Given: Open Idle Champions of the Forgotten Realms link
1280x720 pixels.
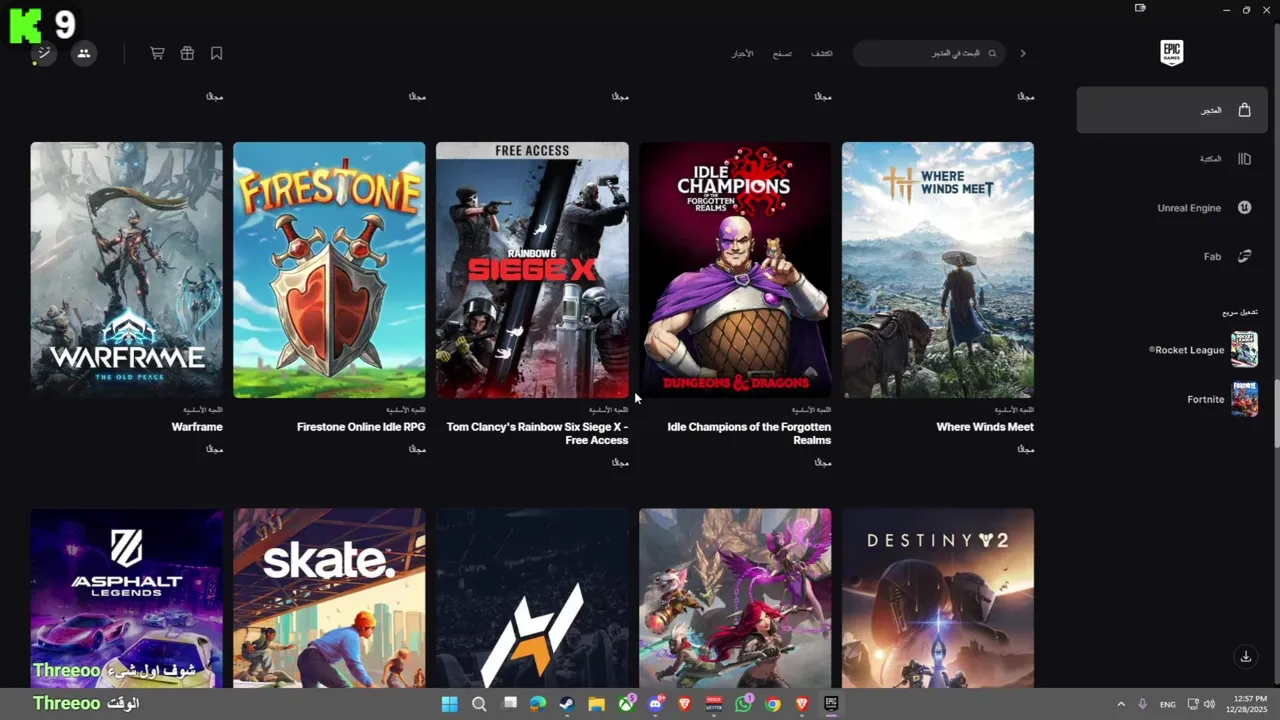Looking at the screenshot, I should pos(749,433).
